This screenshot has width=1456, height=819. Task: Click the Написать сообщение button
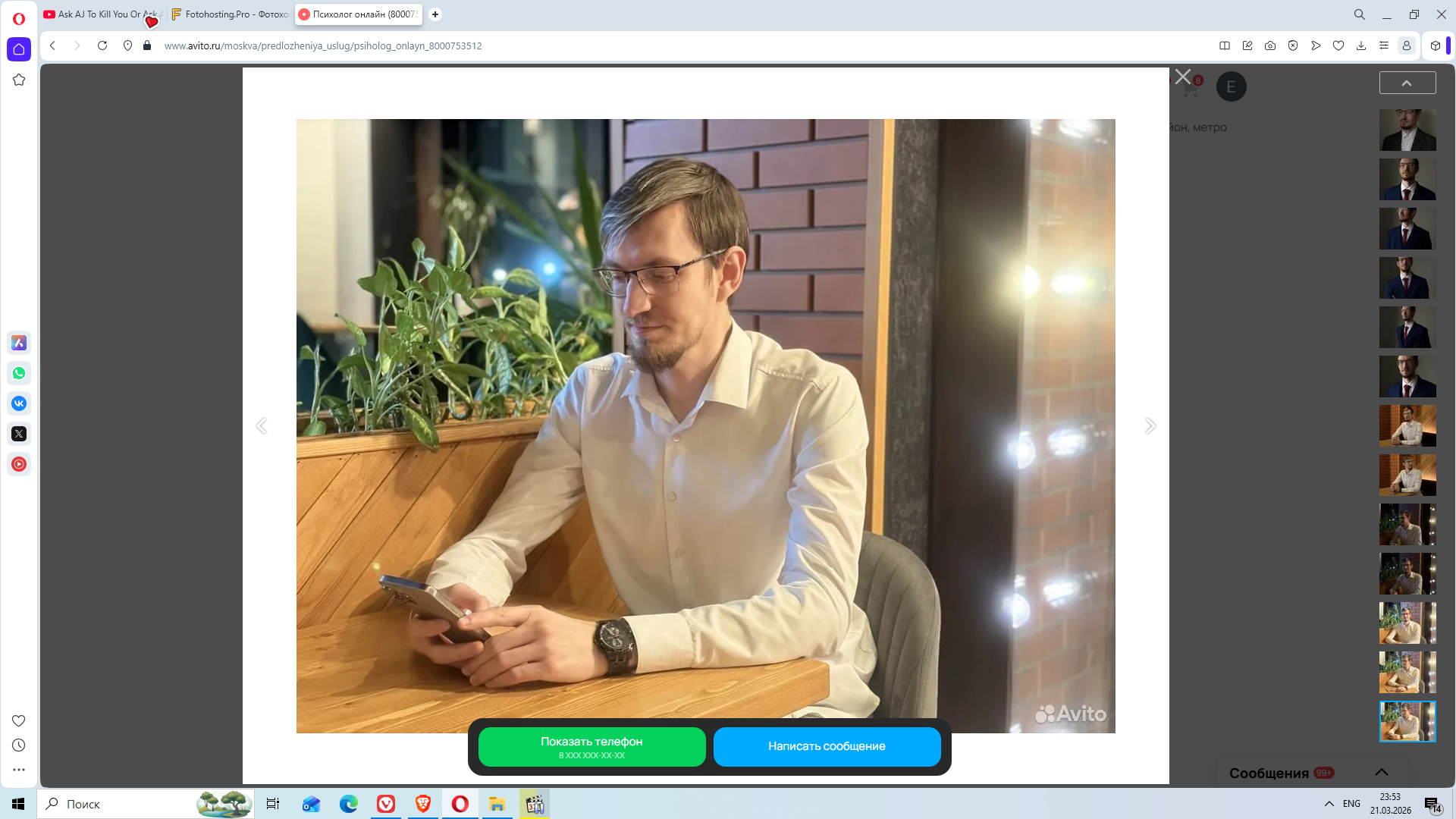tap(827, 746)
